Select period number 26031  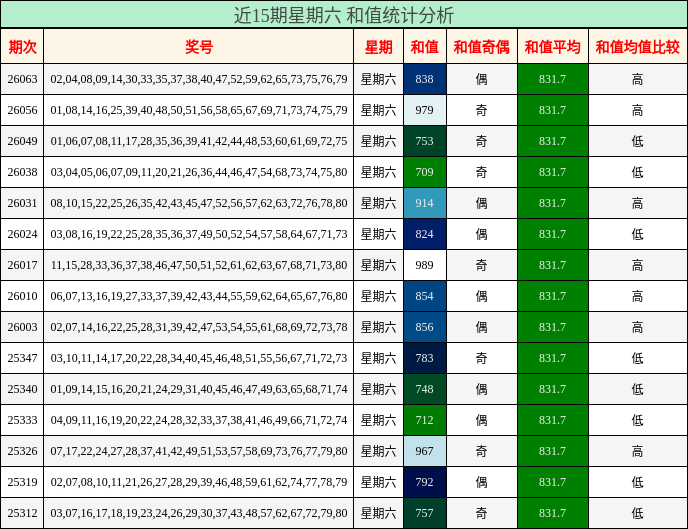coord(22,203)
